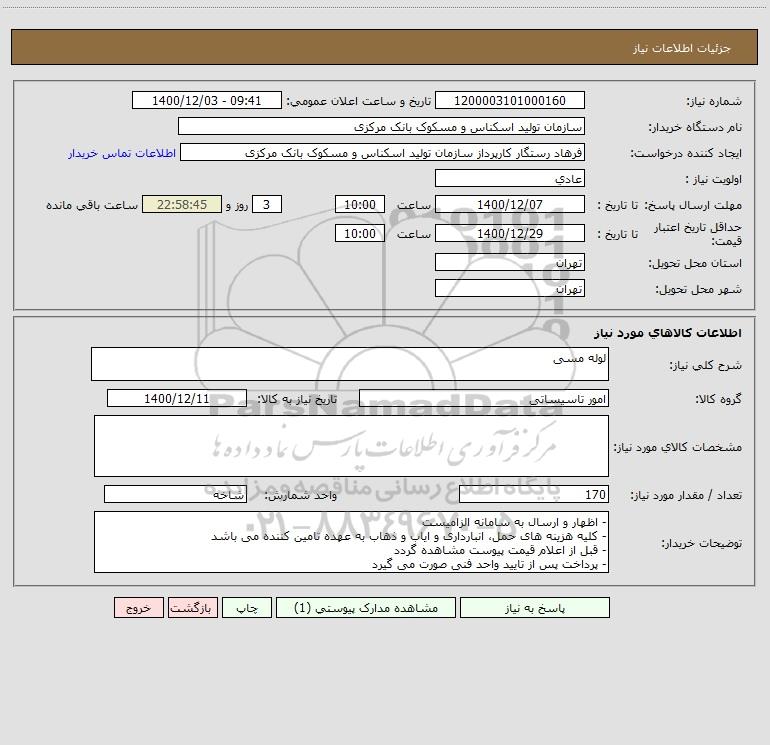Click the request creator field فرهاد رستگار
770x745 pixels.
pyautogui.click(x=383, y=153)
